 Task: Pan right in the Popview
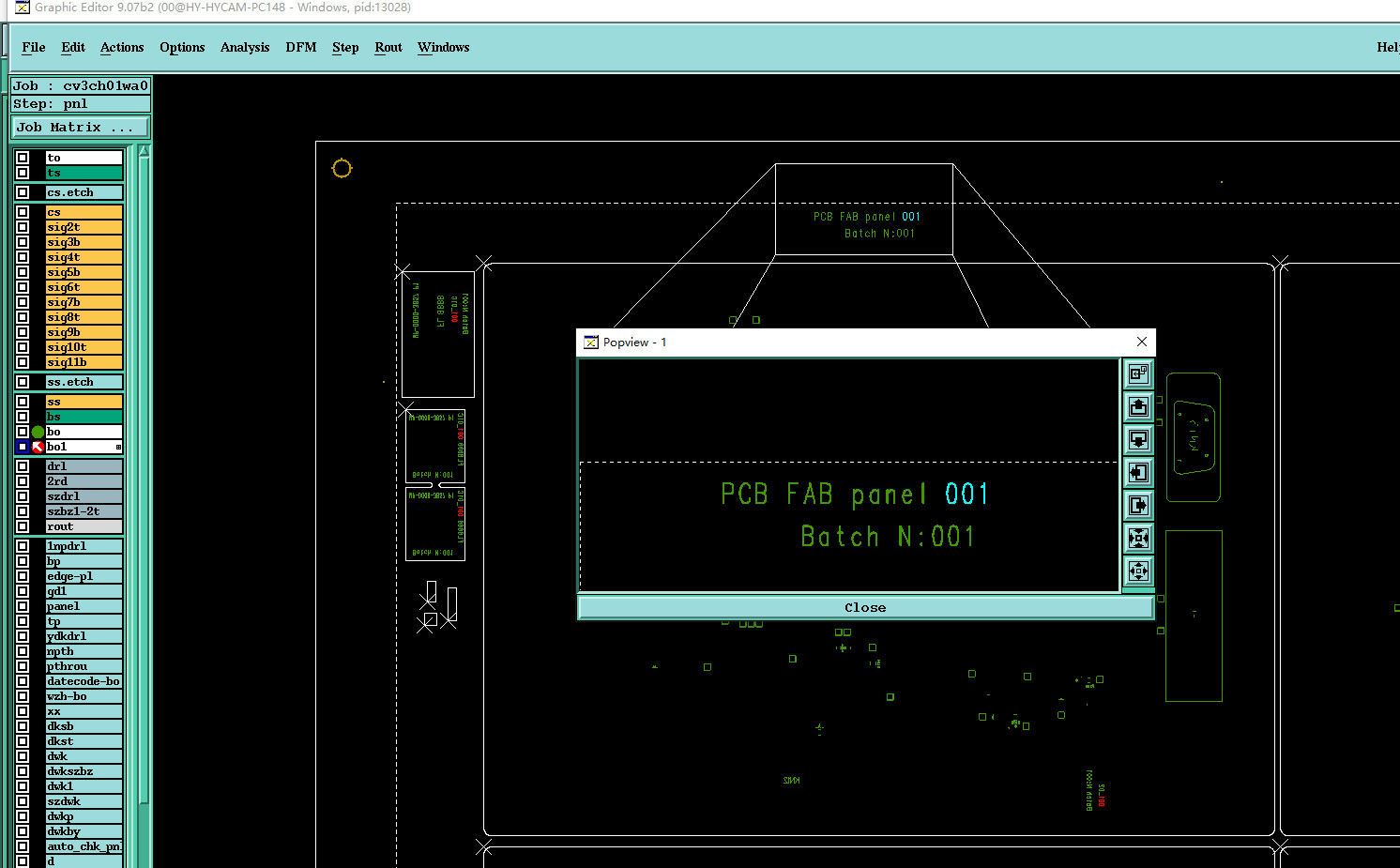point(1138,505)
